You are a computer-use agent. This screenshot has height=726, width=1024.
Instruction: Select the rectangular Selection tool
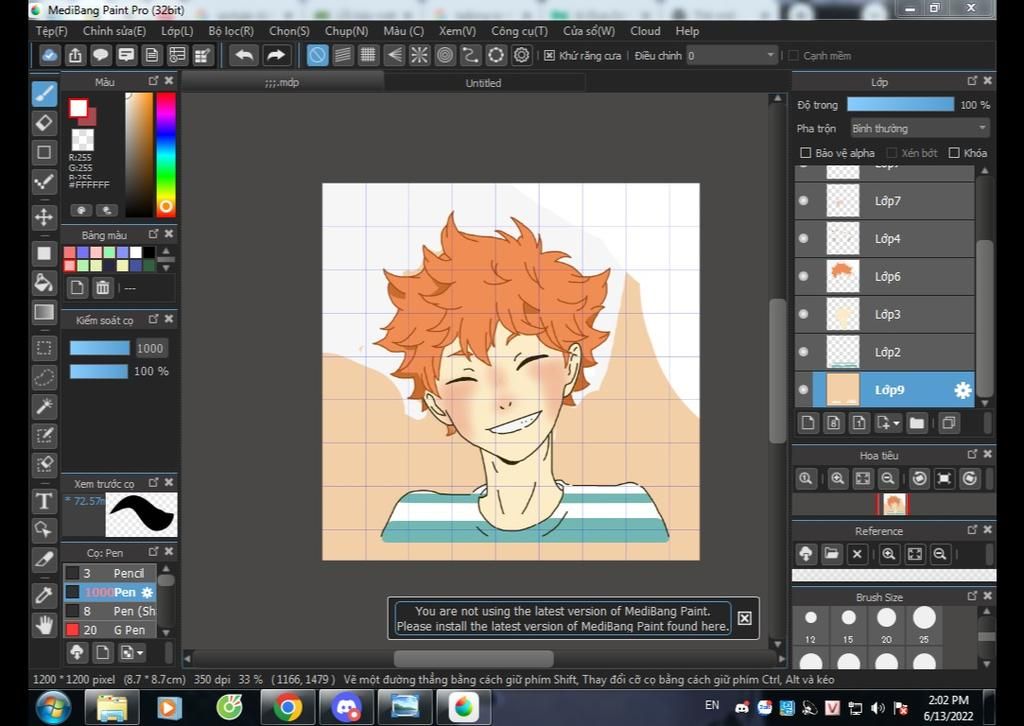(x=44, y=348)
